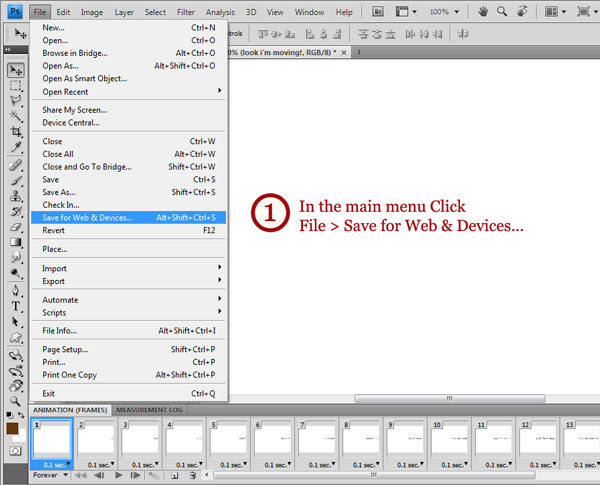Select the Custom Shape tool
Screen dimensions: 600x485
[16, 337]
